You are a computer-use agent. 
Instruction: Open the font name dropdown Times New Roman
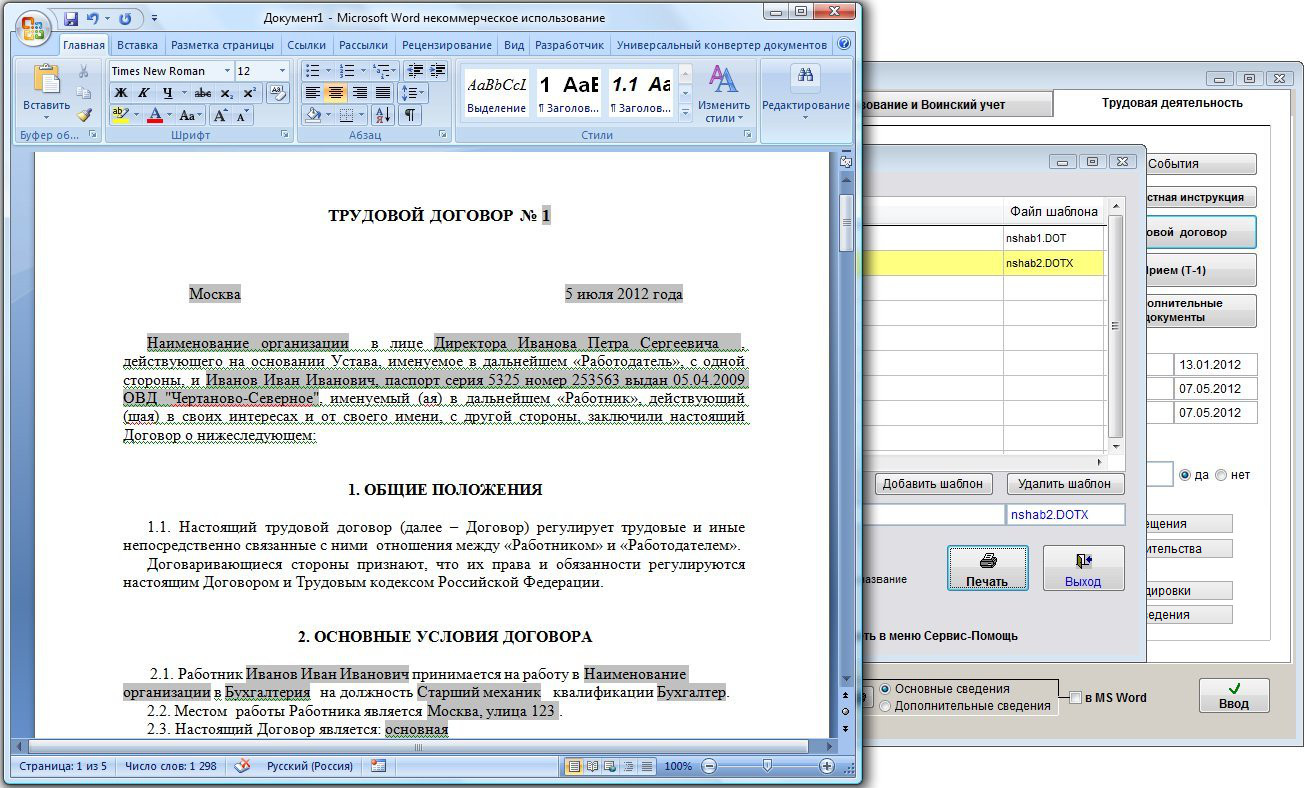coord(227,71)
